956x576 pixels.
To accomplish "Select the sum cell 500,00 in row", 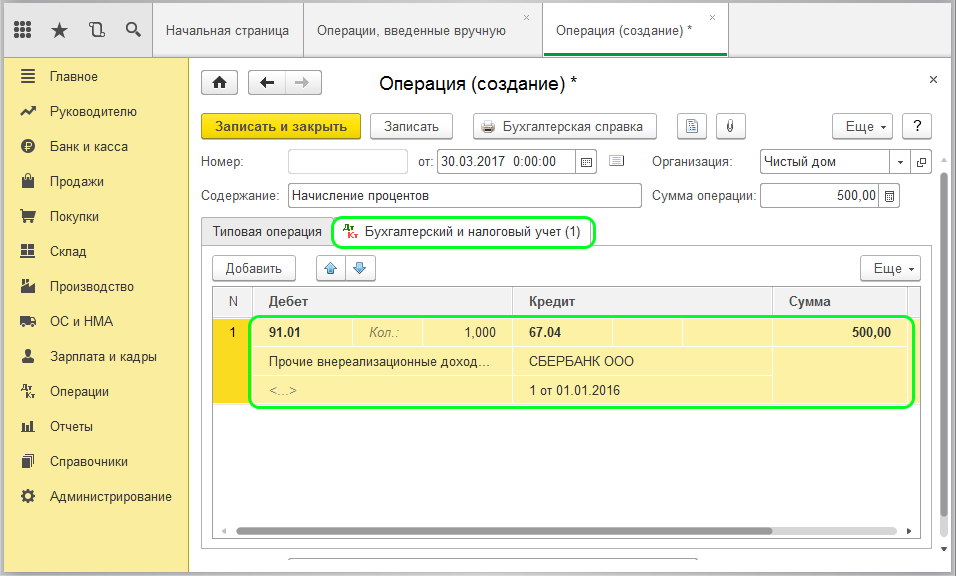I will [x=840, y=332].
